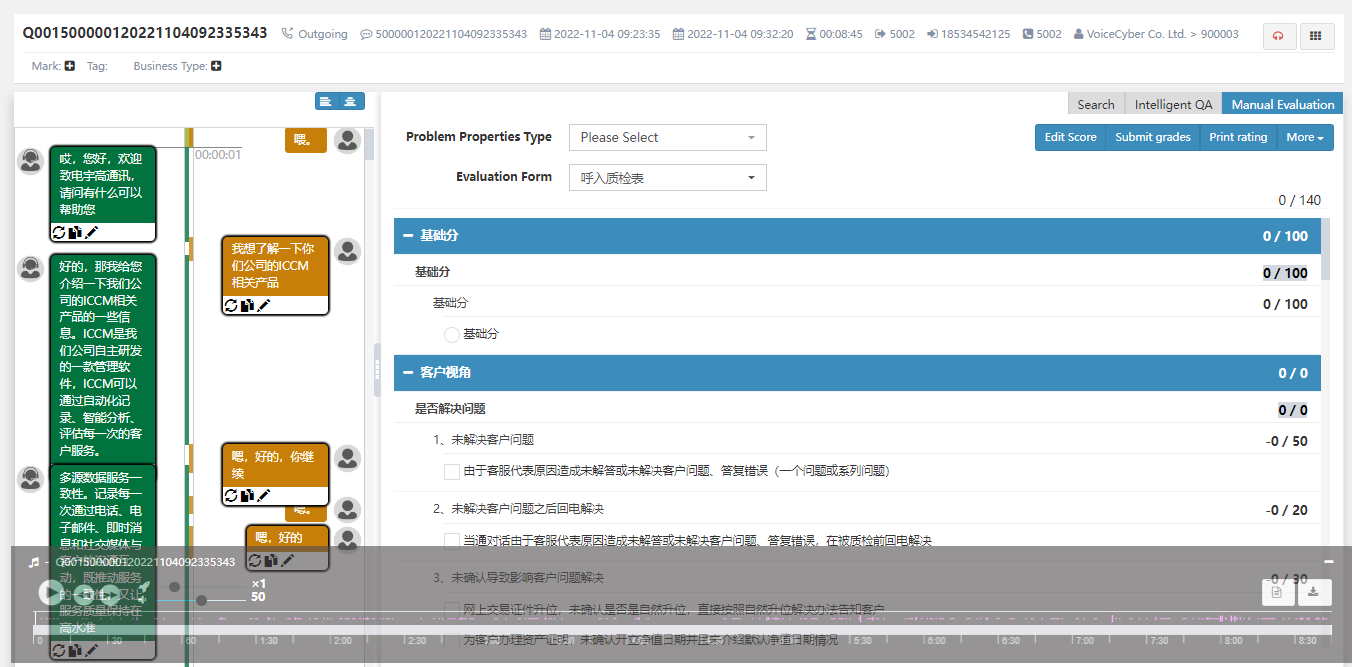This screenshot has height=667, width=1352.
Task: Edit the '我想了解一下' customer message
Action: pos(264,305)
